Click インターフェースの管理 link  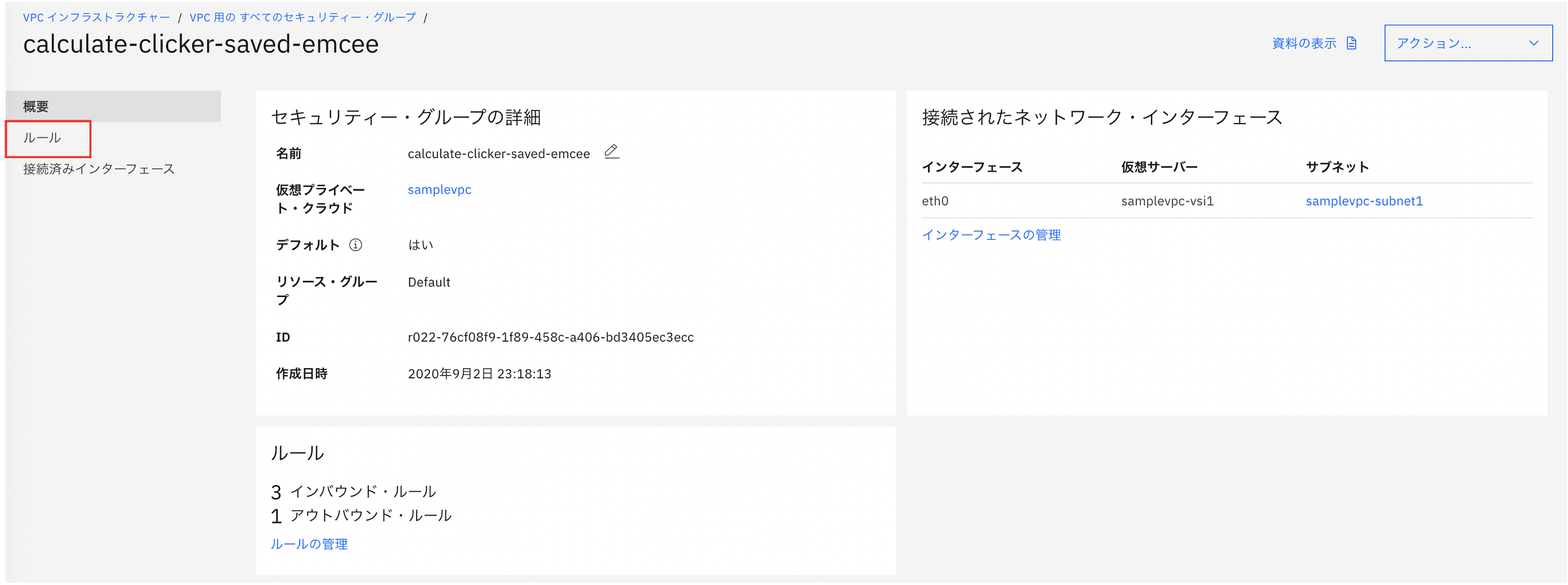tap(991, 235)
